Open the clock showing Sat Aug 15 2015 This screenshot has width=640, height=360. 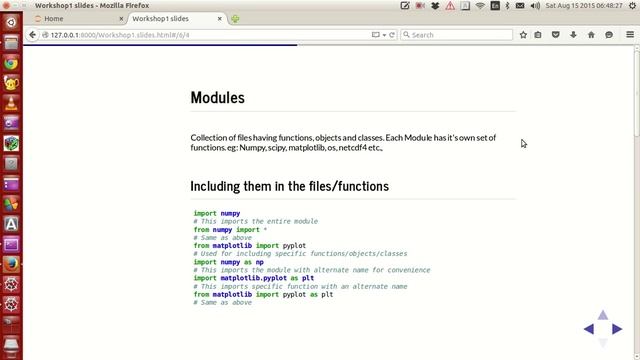pos(584,6)
